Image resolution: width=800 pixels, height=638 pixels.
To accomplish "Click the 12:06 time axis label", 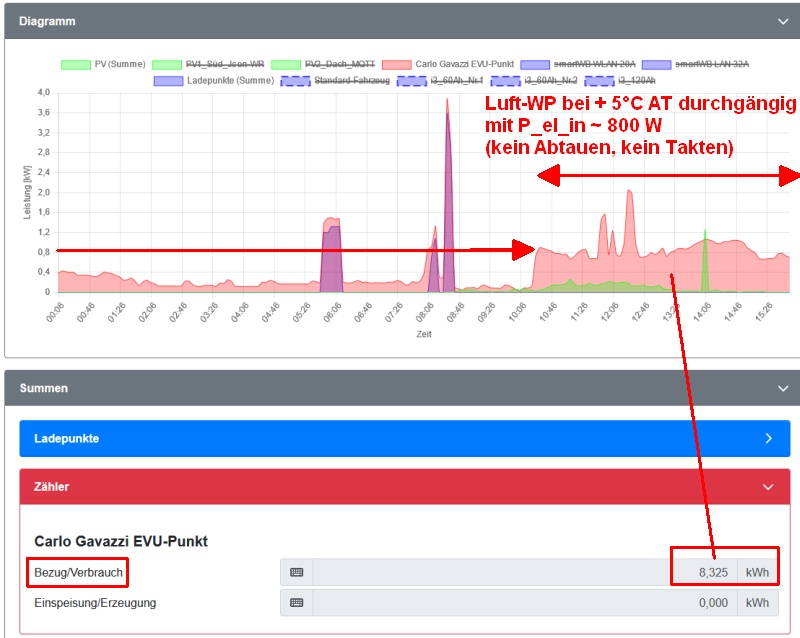I will (609, 312).
